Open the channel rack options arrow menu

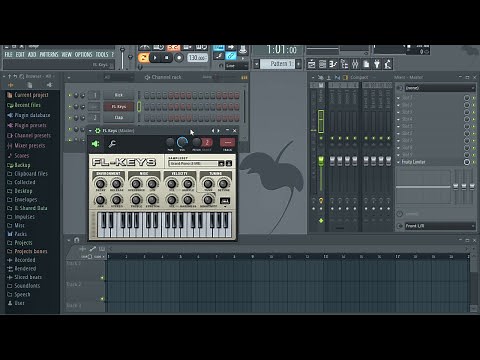(69, 77)
